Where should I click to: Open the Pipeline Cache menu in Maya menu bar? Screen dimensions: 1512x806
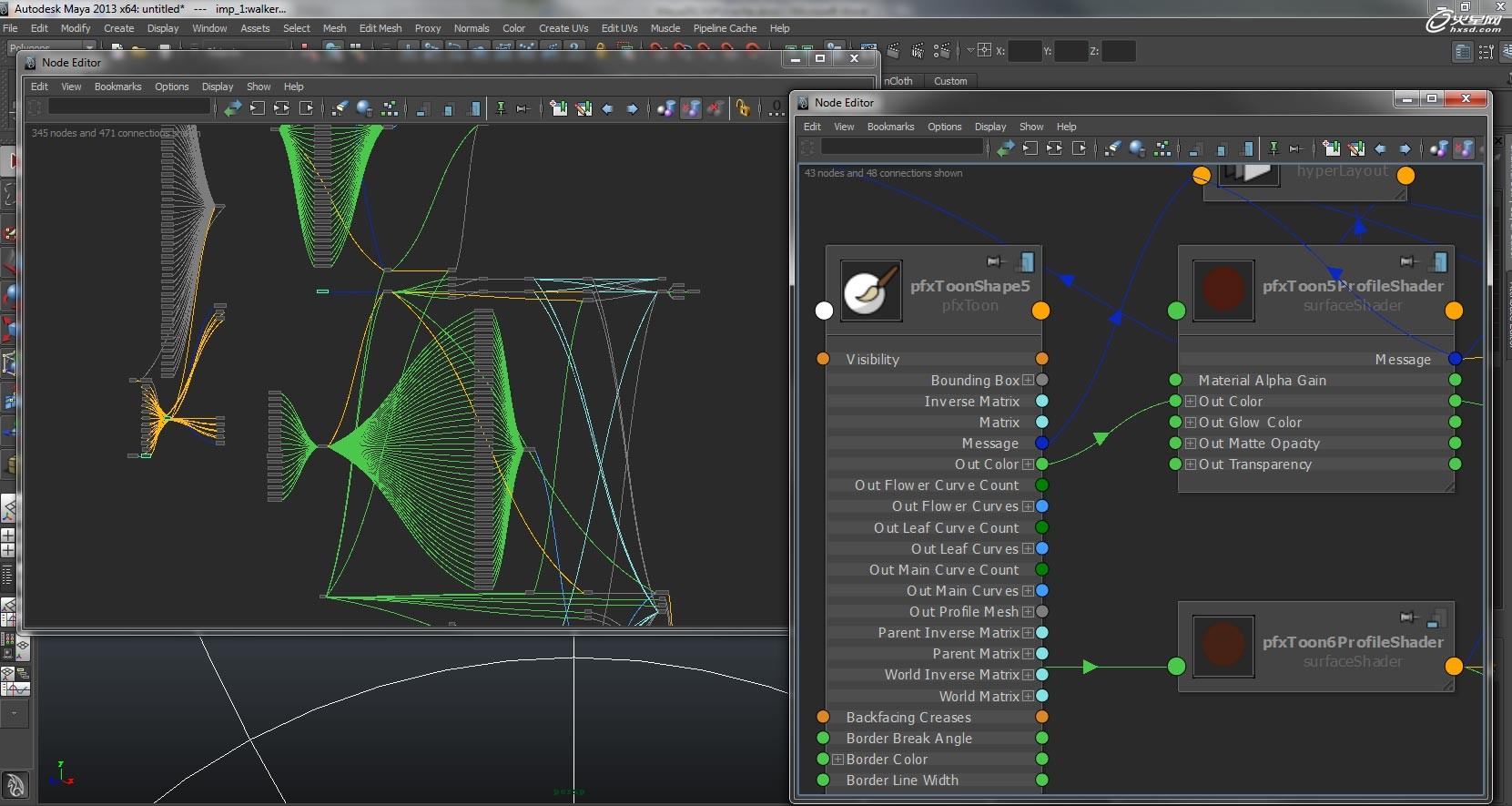725,28
